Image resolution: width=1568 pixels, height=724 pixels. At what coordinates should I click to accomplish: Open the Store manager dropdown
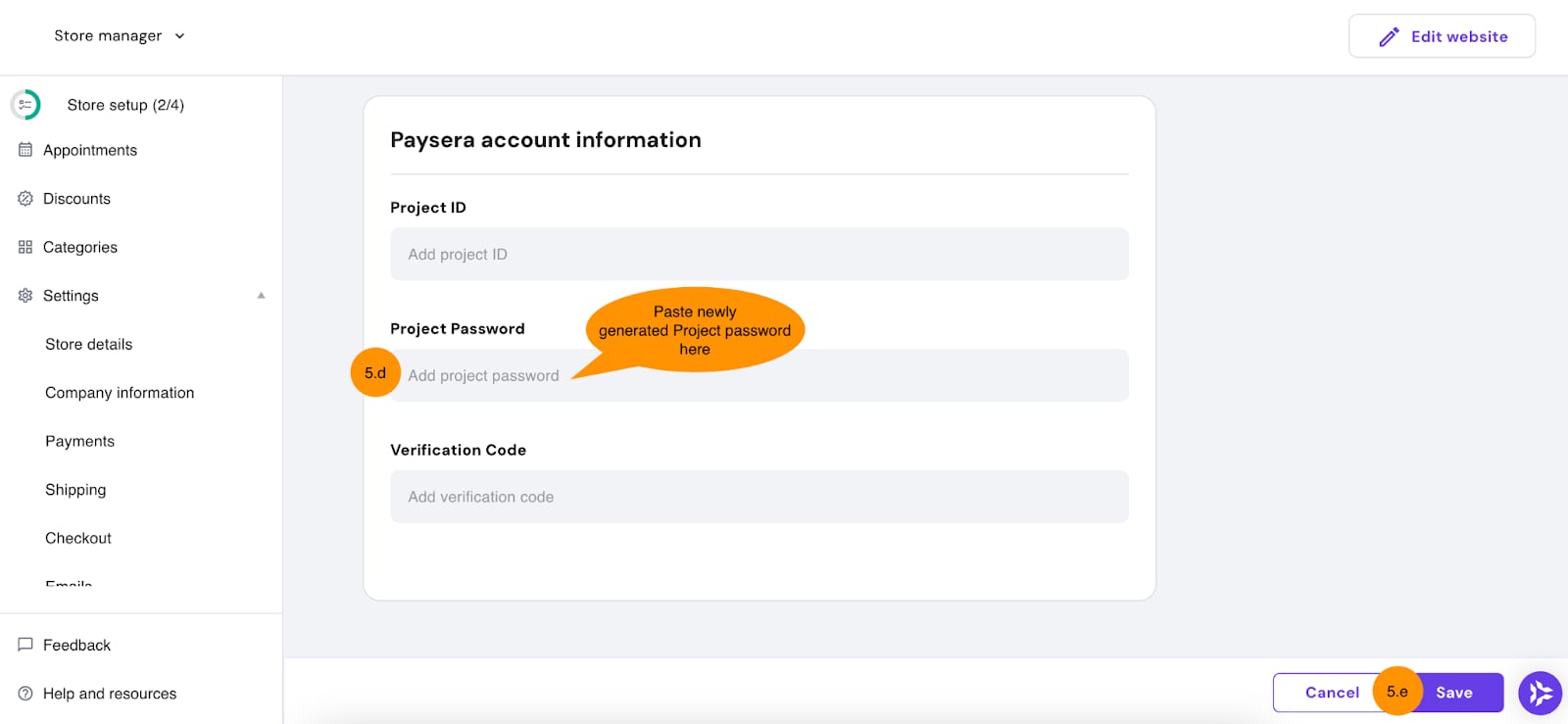coord(120,36)
